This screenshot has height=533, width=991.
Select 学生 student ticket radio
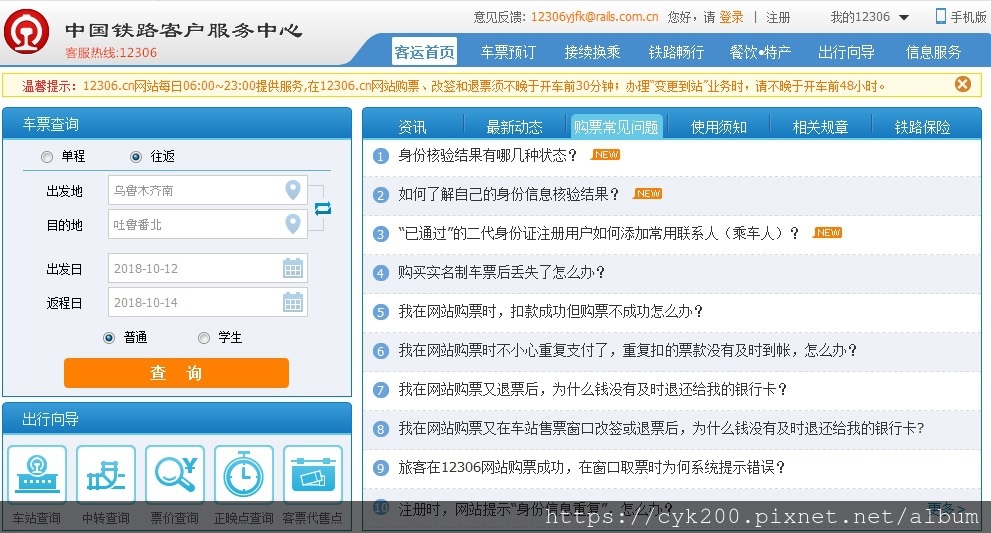(x=204, y=338)
